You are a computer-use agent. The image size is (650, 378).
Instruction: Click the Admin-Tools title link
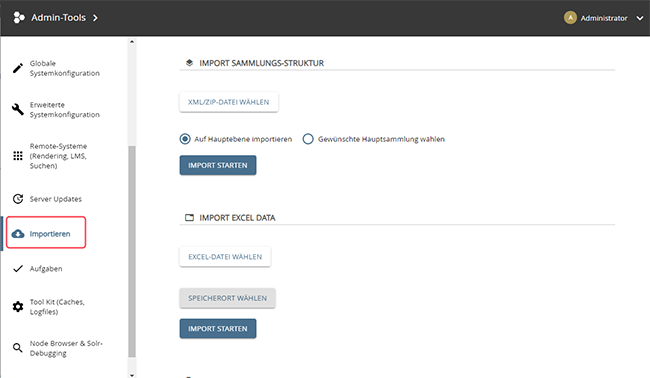point(58,18)
